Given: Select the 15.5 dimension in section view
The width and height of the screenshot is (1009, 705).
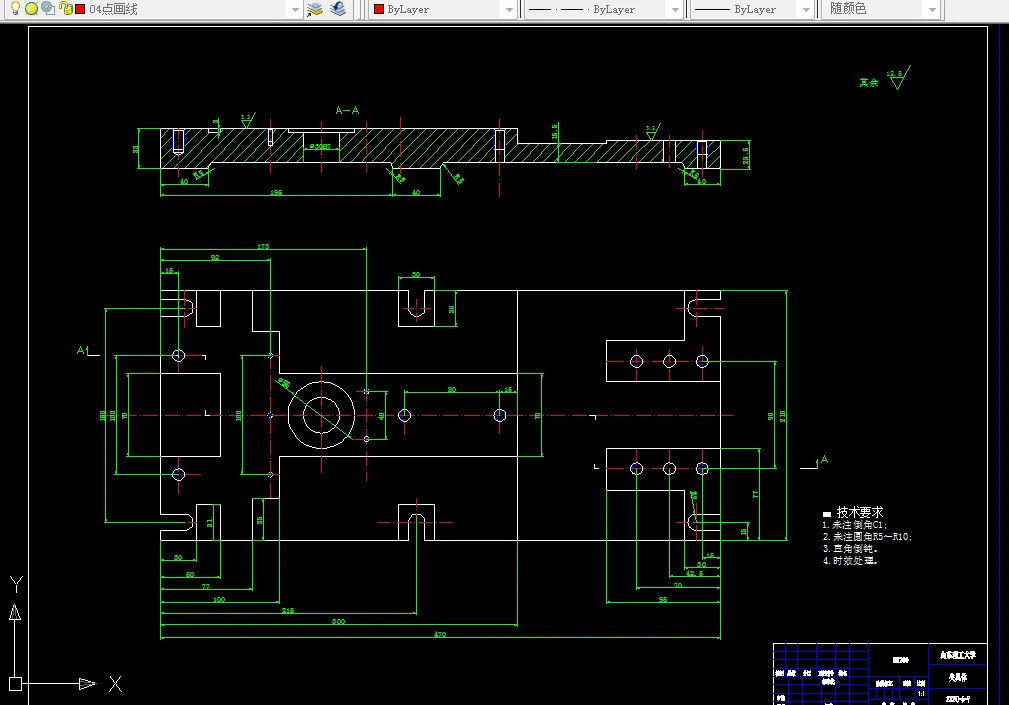Looking at the screenshot, I should 555,132.
